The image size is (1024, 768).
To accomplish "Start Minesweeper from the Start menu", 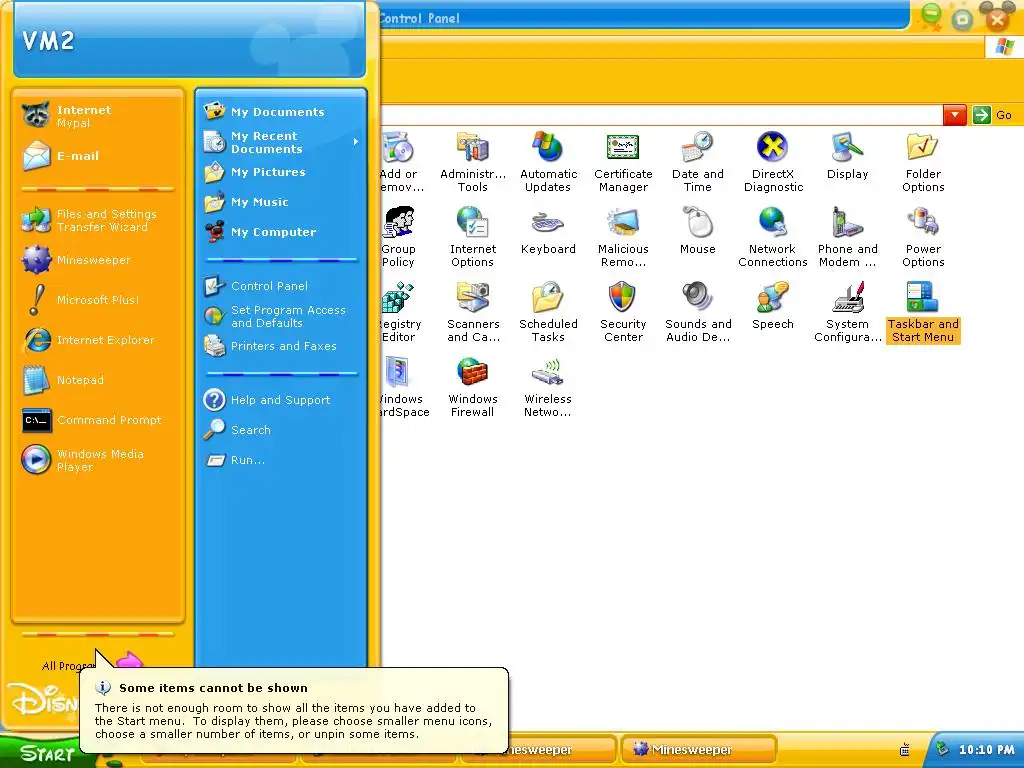I will pos(98,260).
